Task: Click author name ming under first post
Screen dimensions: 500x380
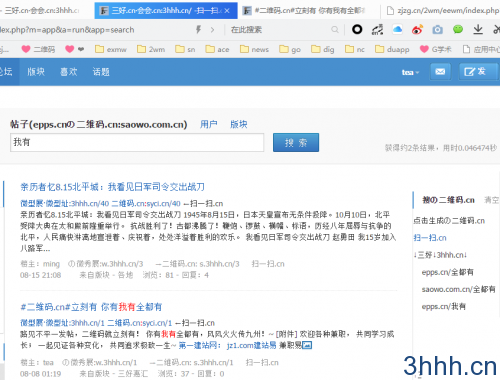Action: pos(51,264)
